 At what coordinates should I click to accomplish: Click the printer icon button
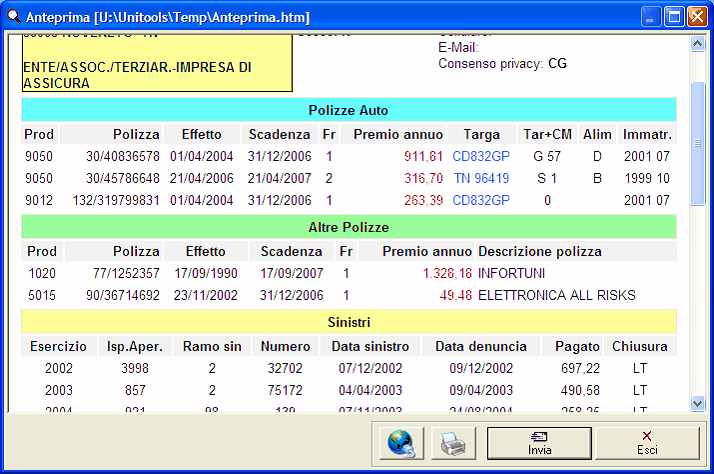pos(453,442)
